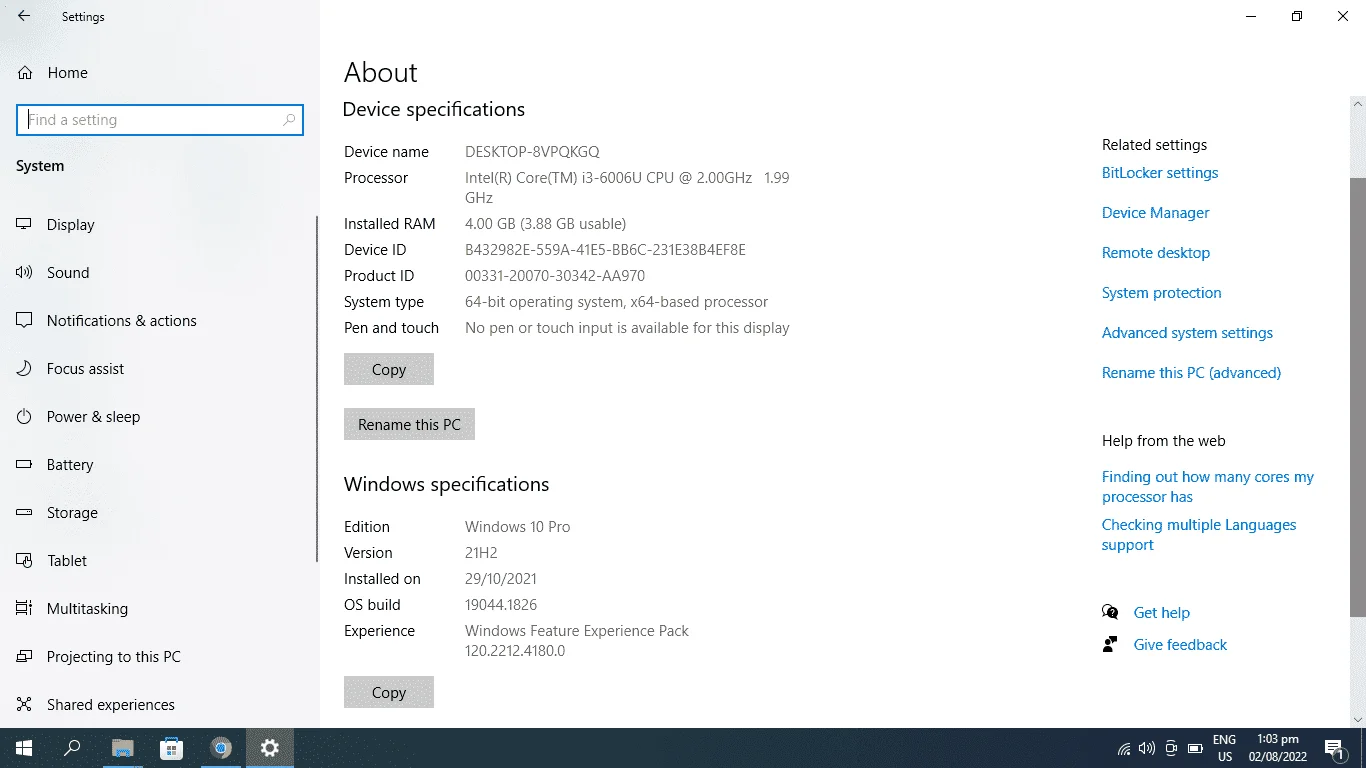Focus the Find a setting search box

click(160, 120)
